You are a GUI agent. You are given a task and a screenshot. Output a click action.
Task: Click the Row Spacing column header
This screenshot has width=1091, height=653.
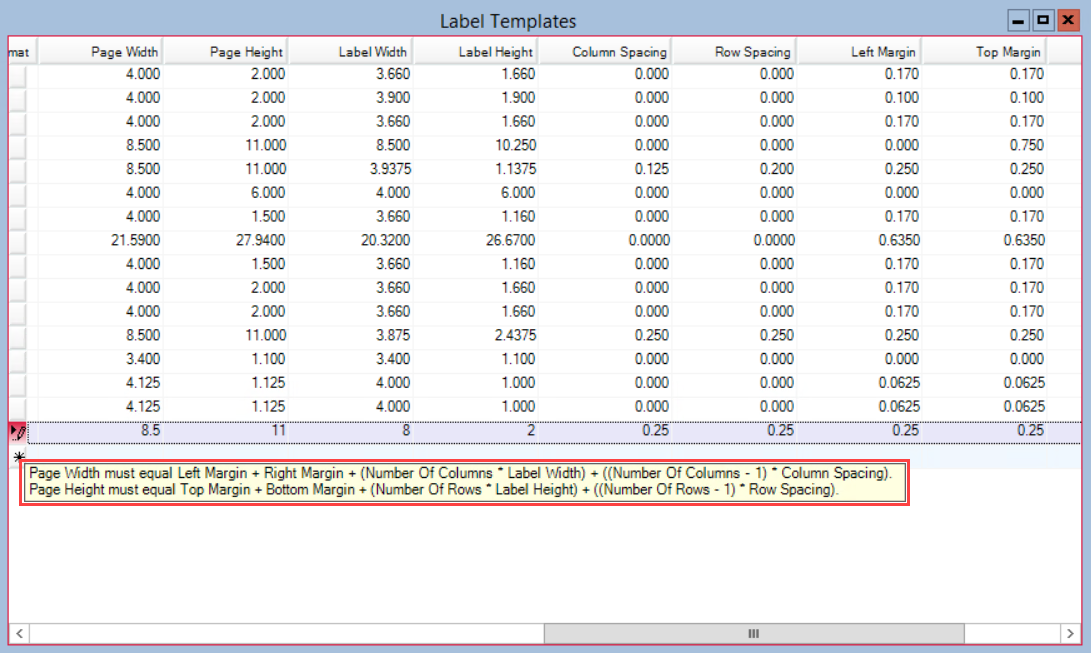pyautogui.click(x=734, y=51)
